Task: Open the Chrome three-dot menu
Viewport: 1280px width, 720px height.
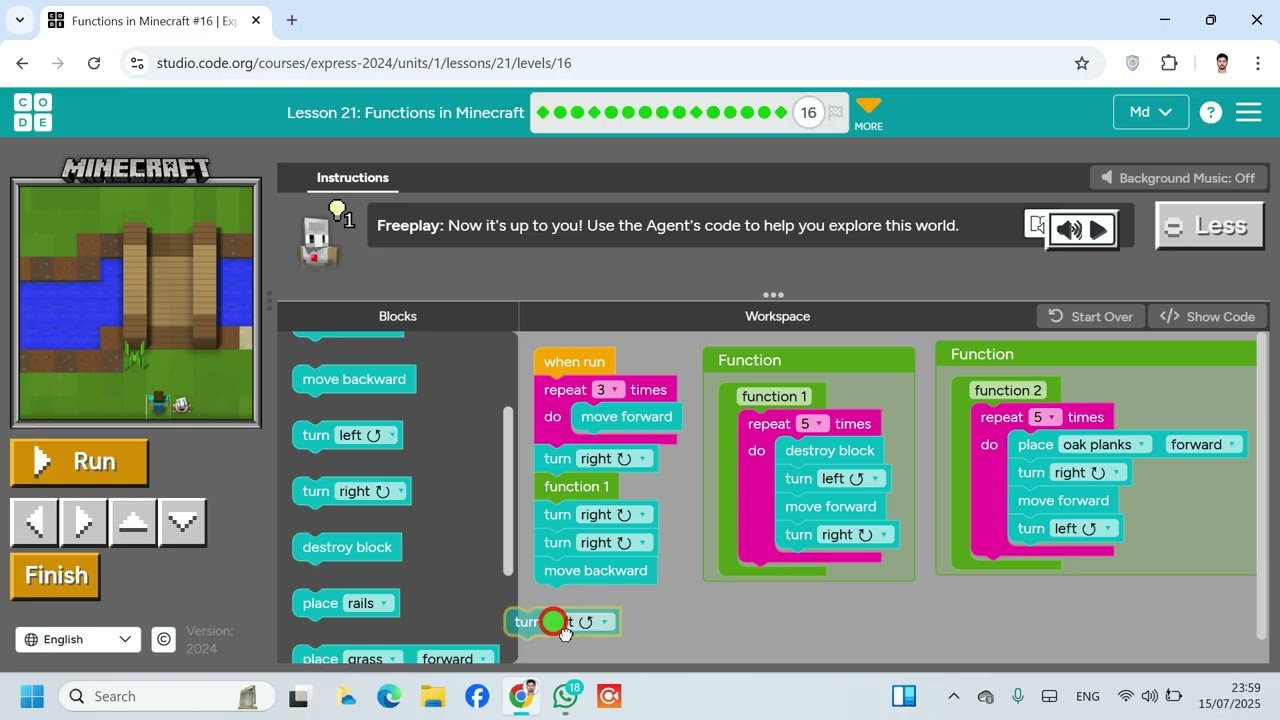Action: (1257, 63)
